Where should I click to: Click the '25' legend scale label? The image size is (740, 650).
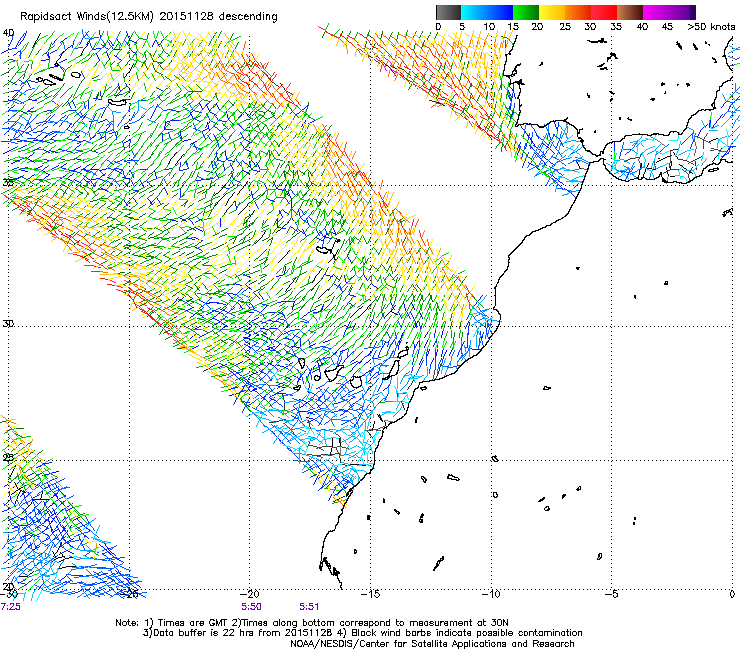[x=565, y=26]
